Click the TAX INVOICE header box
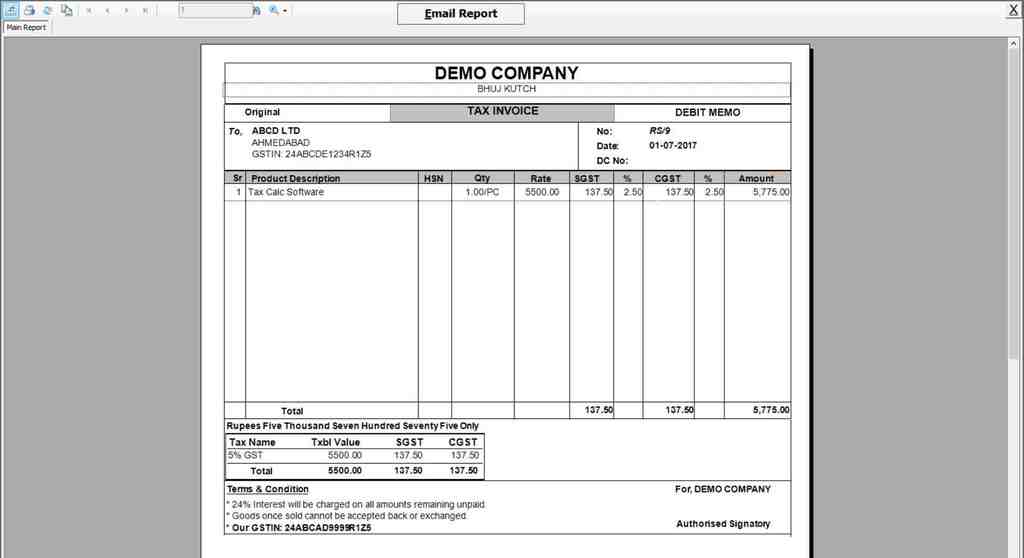 tap(502, 112)
